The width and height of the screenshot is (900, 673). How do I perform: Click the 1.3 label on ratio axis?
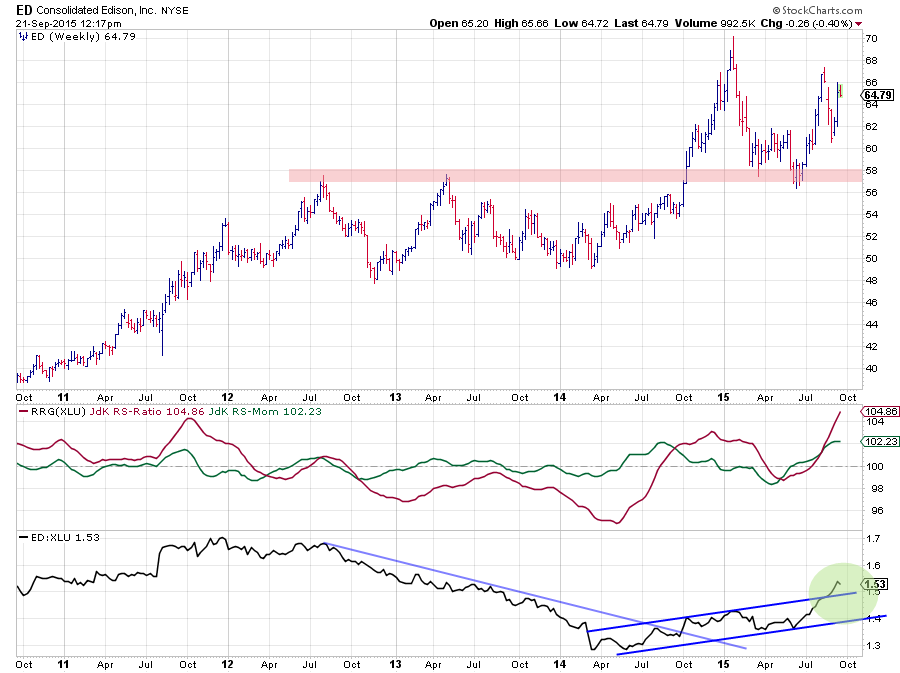[x=873, y=645]
